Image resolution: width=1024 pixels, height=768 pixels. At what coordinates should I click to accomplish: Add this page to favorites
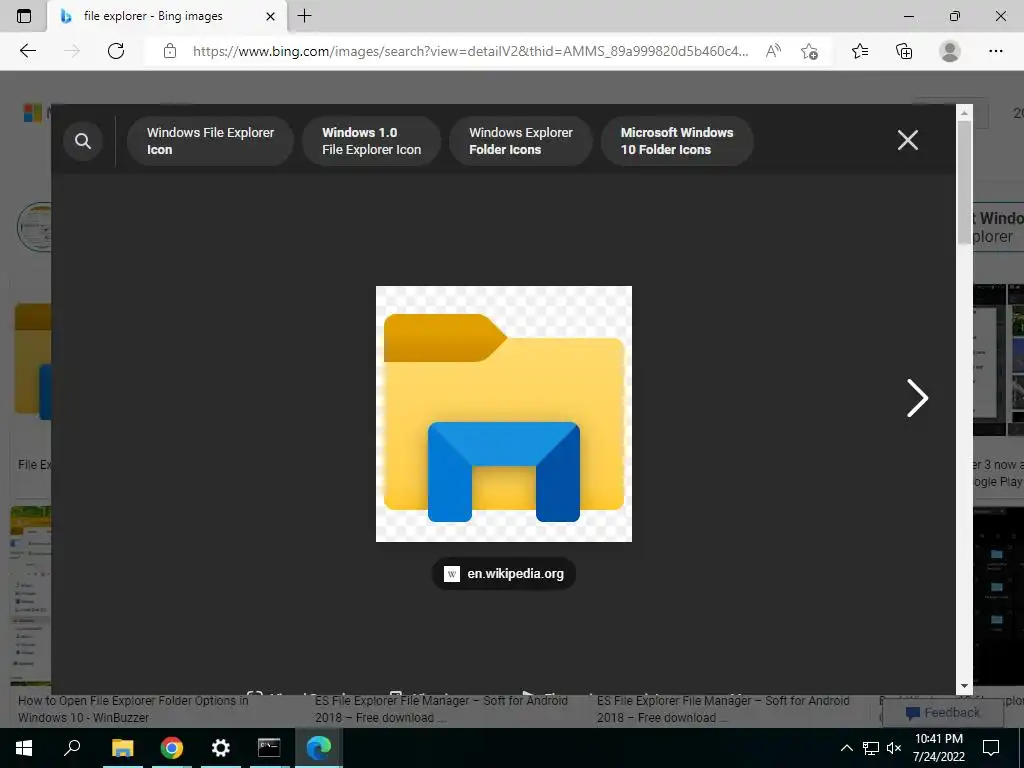[x=810, y=51]
